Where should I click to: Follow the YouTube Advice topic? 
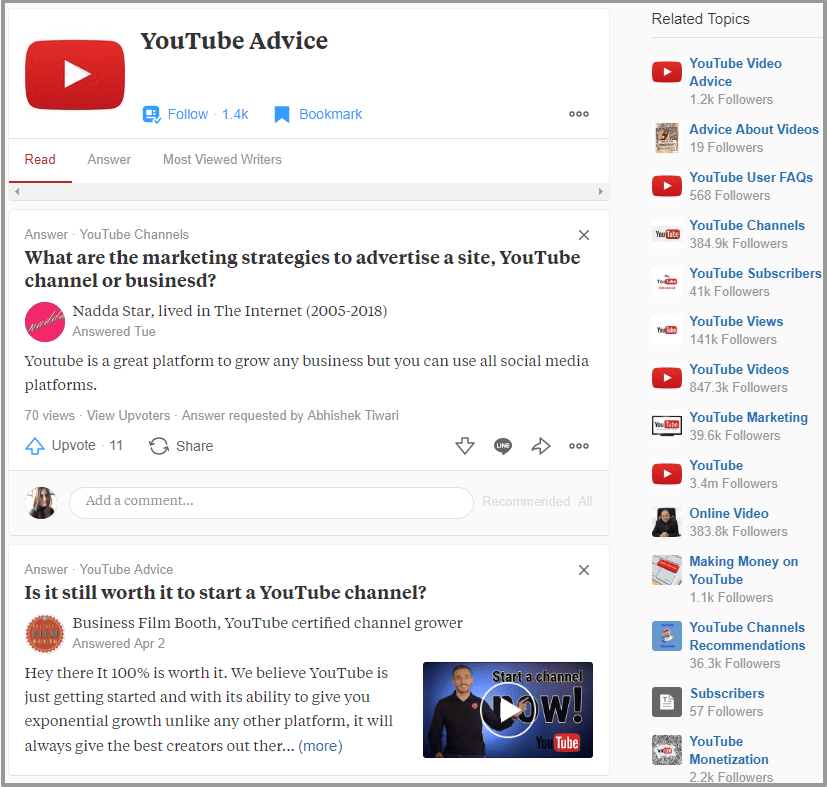click(195, 114)
